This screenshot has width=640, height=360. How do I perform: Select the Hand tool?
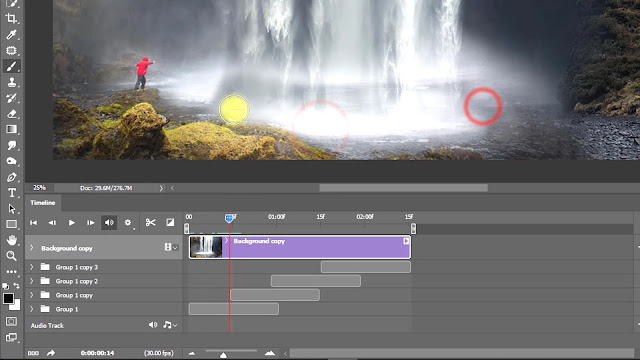[11, 240]
